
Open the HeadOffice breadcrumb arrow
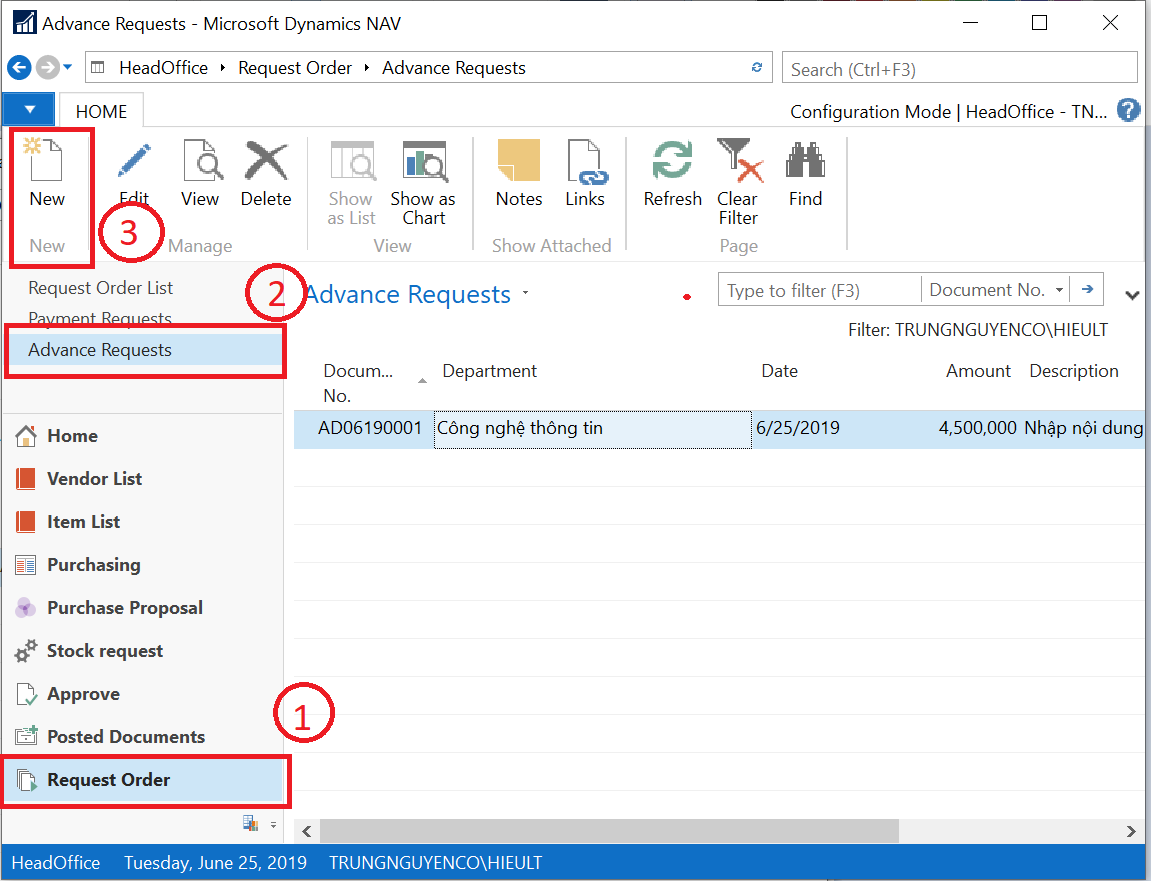pos(223,68)
